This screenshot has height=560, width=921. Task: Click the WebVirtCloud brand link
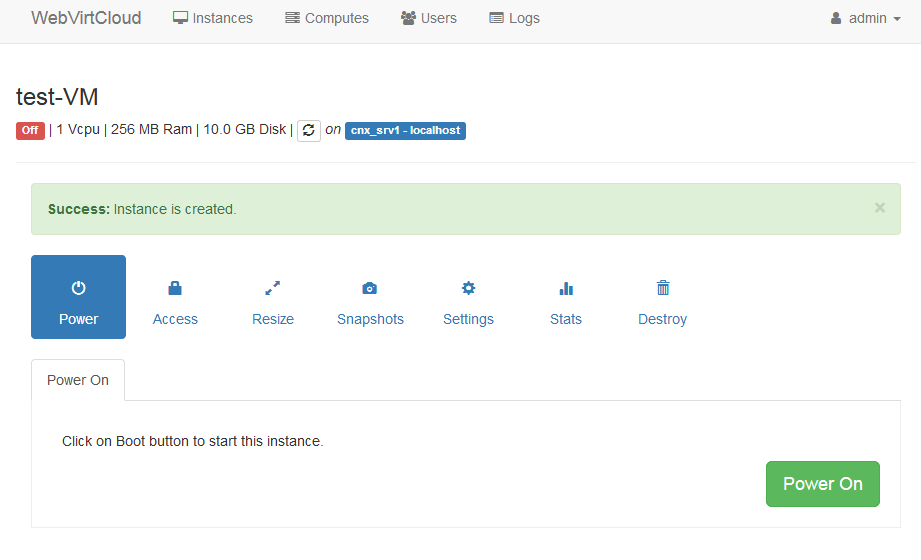(86, 18)
